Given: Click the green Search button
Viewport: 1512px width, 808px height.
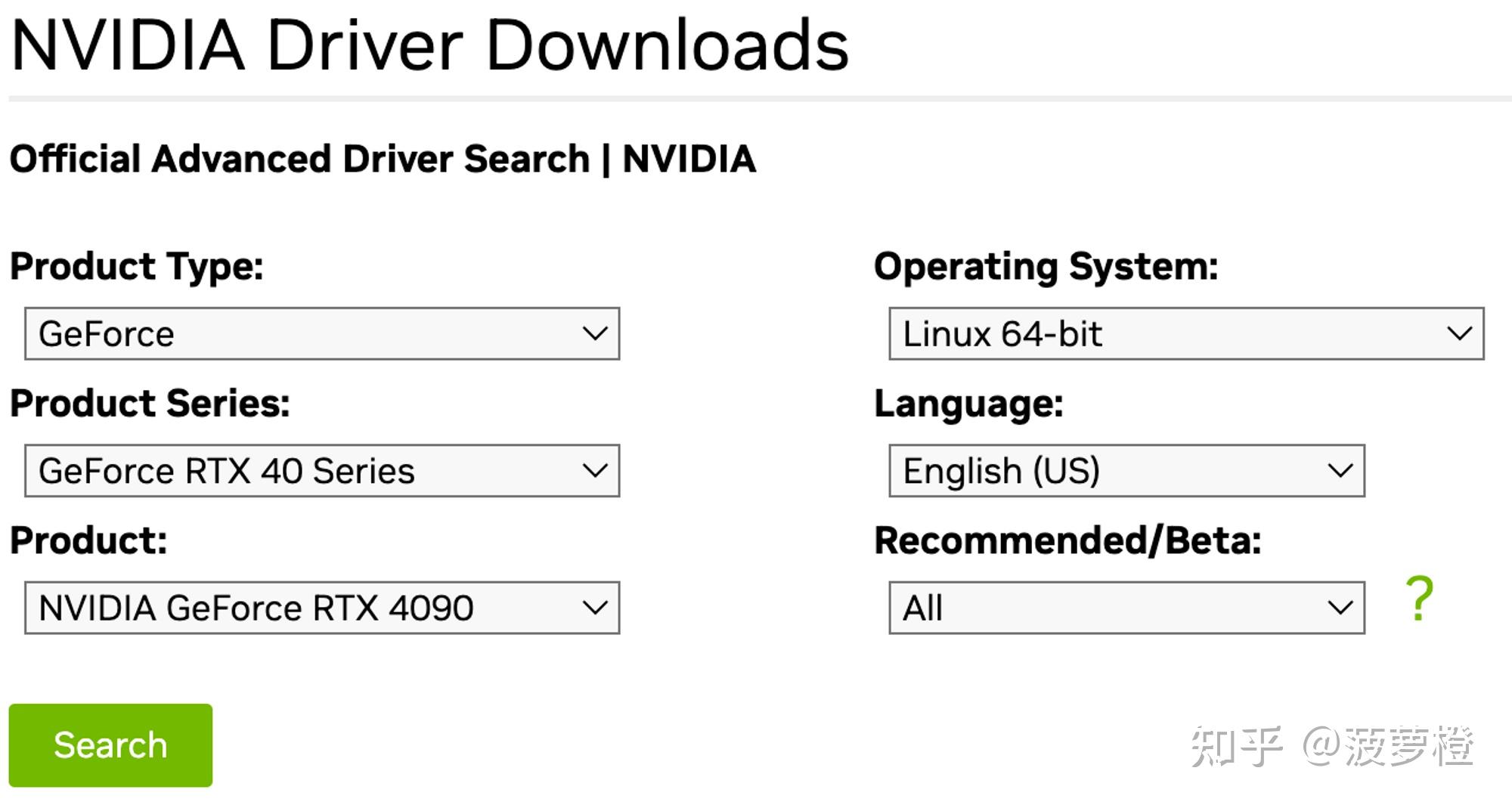Looking at the screenshot, I should pos(110,745).
